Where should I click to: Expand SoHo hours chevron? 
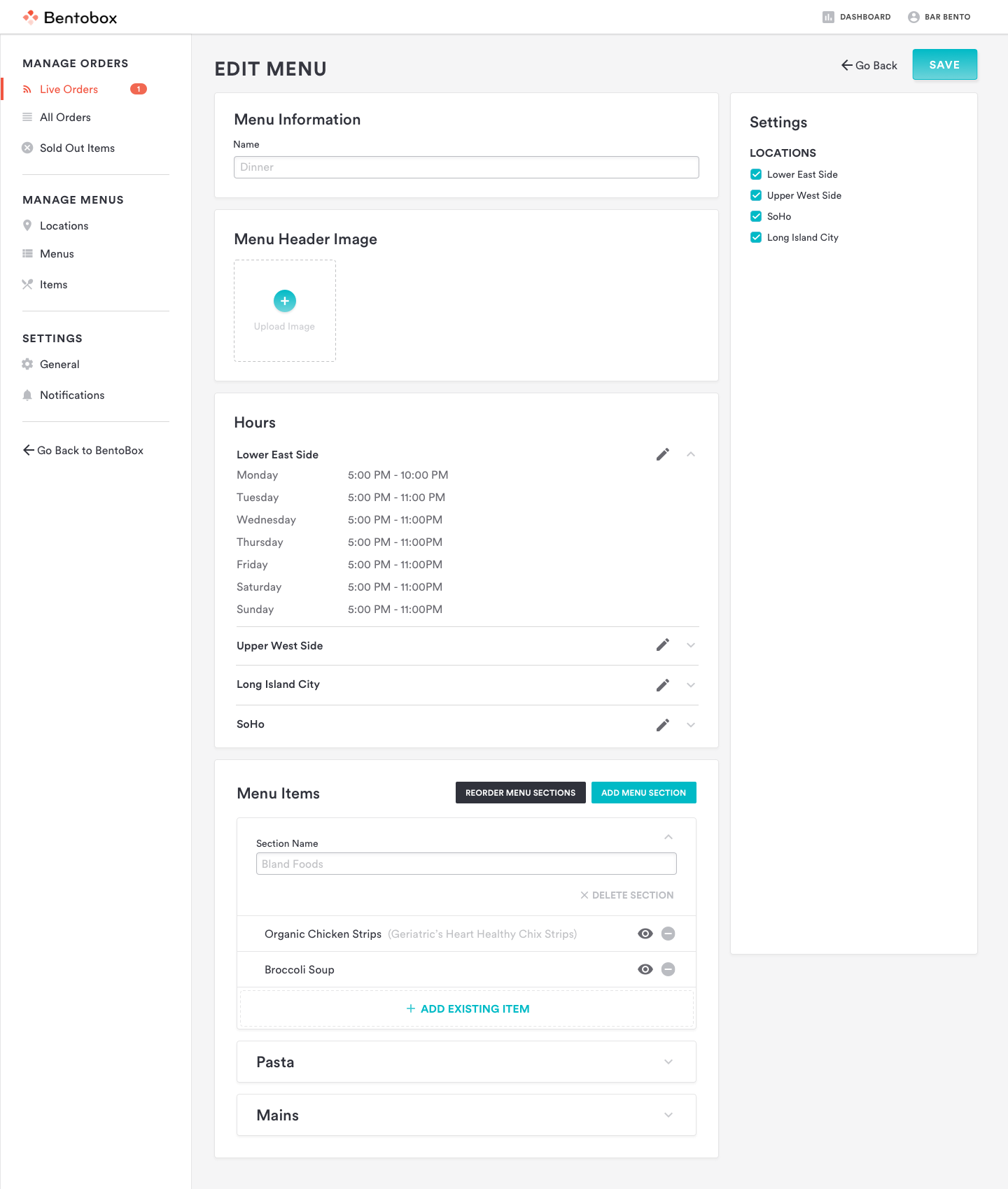[691, 725]
